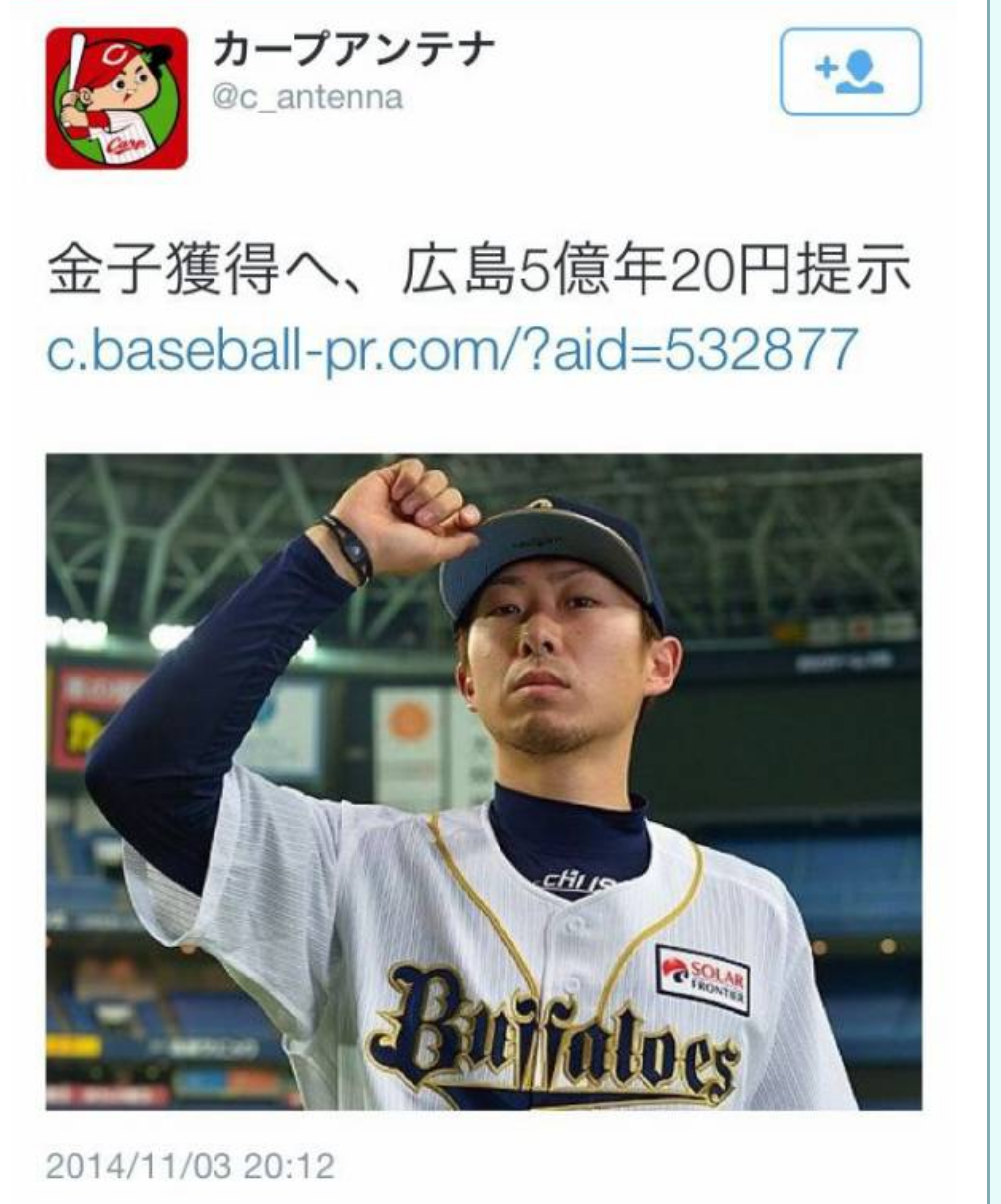Open the c.baseball-pr.com article link

452,349
